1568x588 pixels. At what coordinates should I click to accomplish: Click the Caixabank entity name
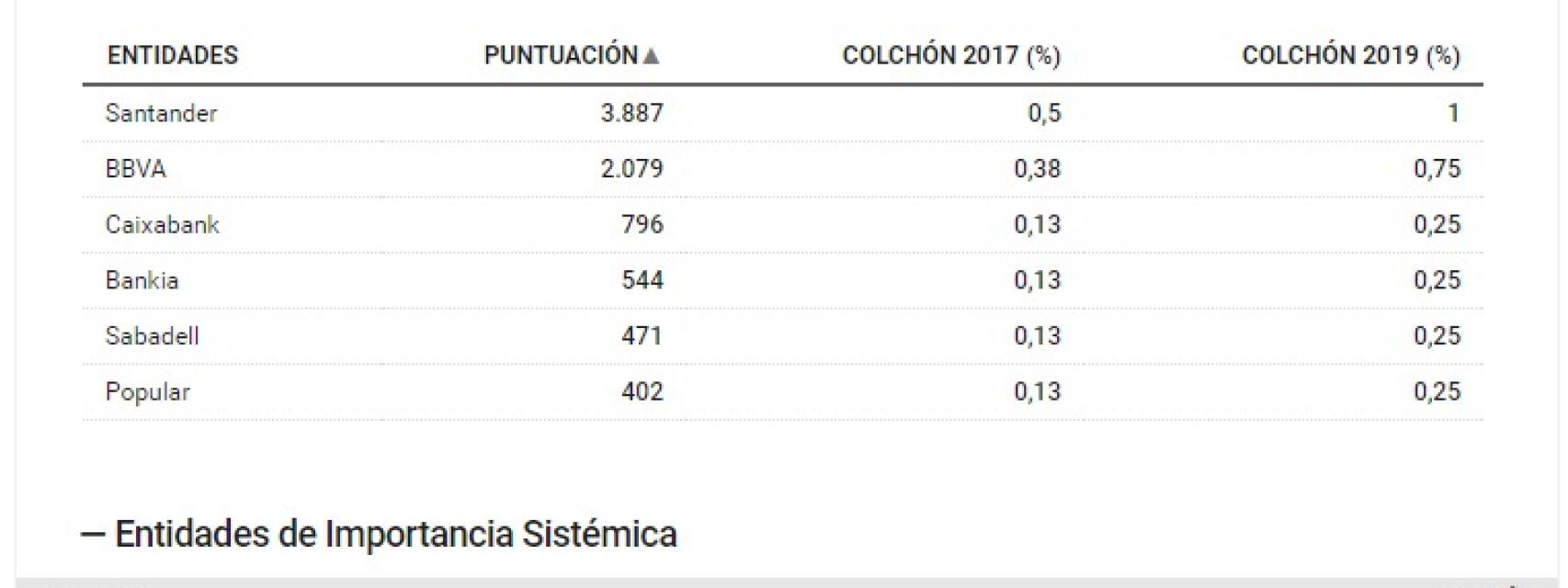(x=162, y=224)
